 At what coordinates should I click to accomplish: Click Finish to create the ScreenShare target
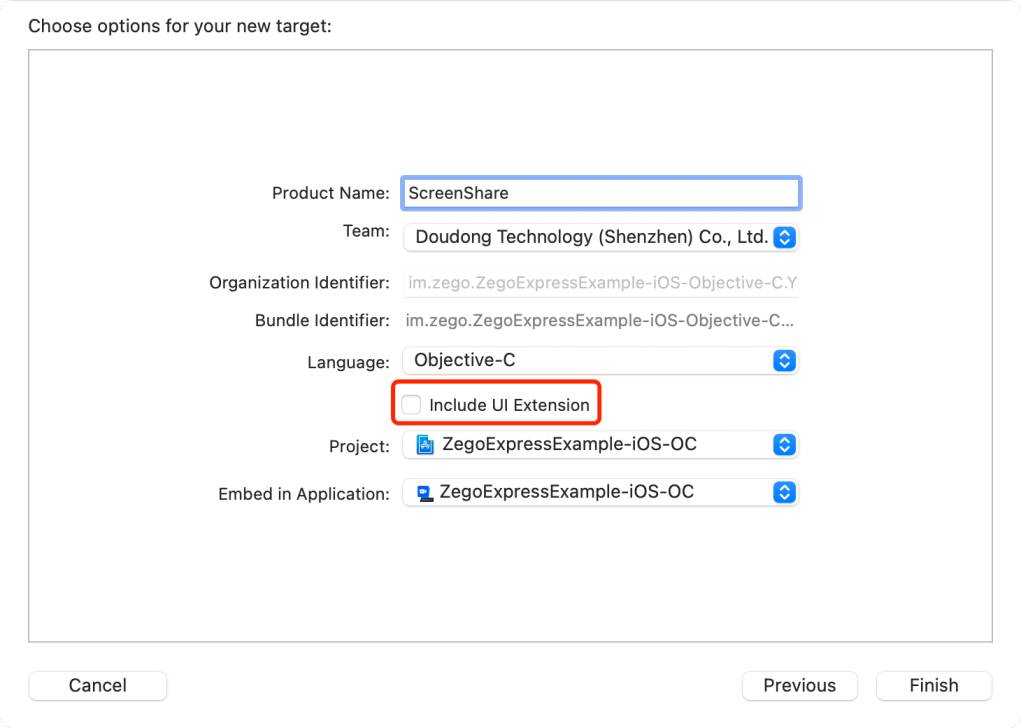933,685
